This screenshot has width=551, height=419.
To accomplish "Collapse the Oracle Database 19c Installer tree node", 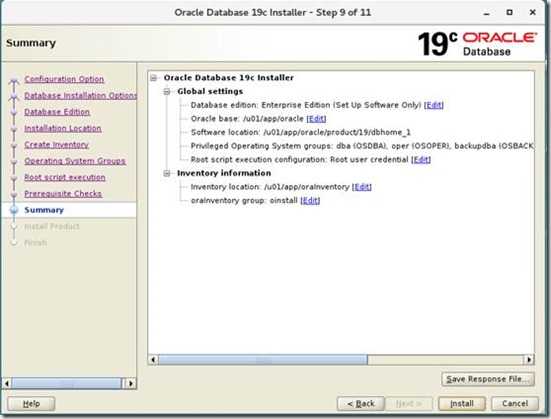I will click(154, 78).
